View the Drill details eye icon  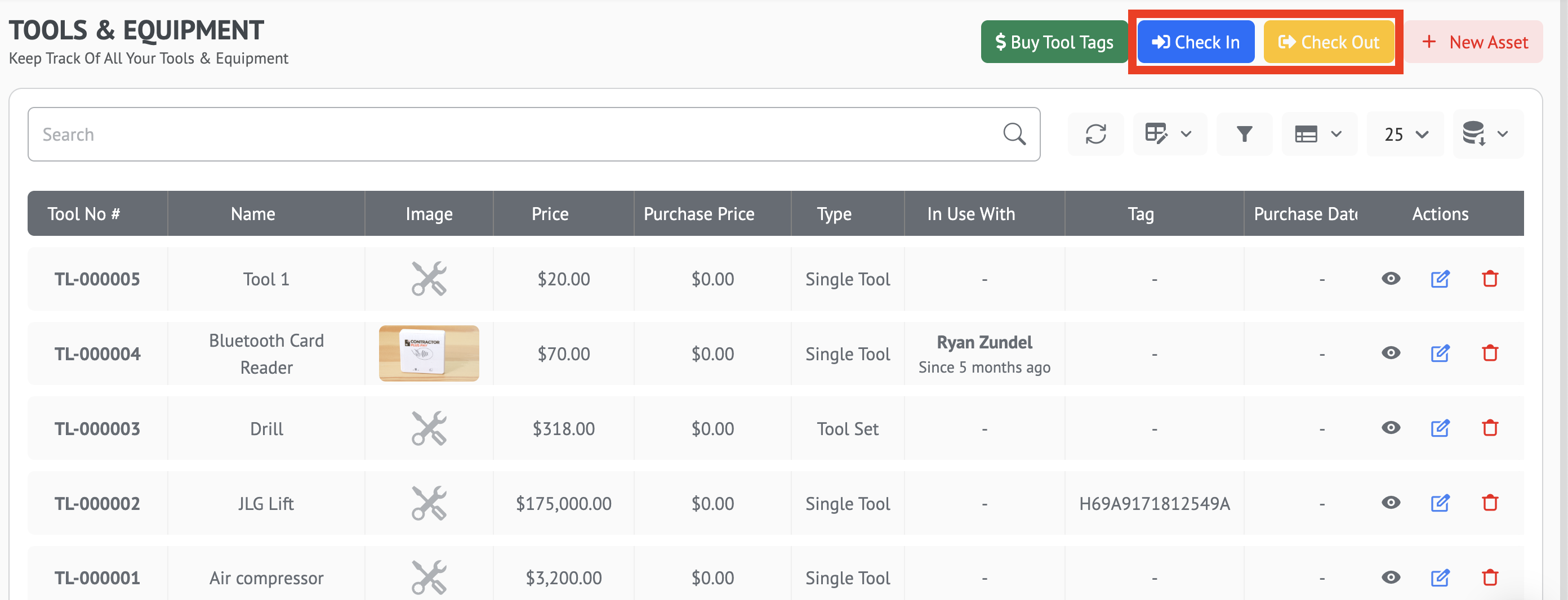click(1390, 428)
